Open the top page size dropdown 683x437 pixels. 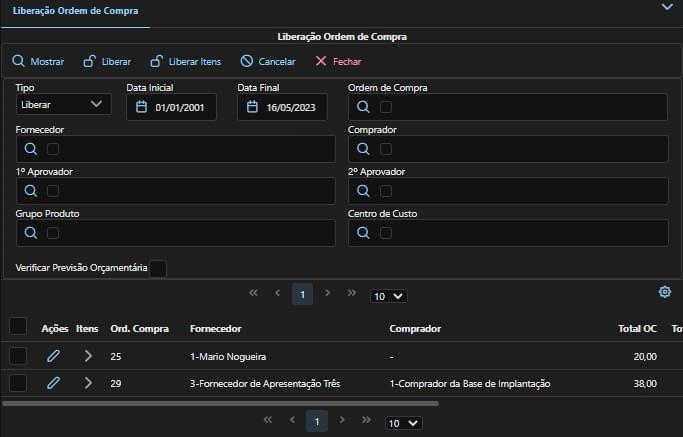tap(389, 296)
